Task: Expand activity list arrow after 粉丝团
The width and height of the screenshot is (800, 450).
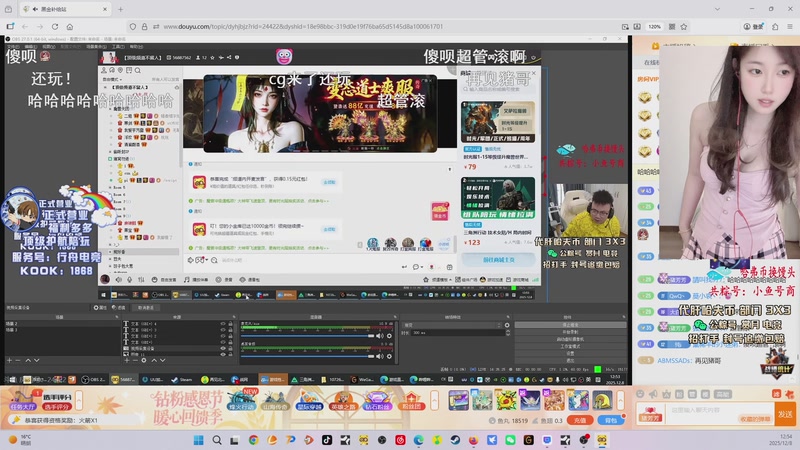Action: tap(435, 401)
